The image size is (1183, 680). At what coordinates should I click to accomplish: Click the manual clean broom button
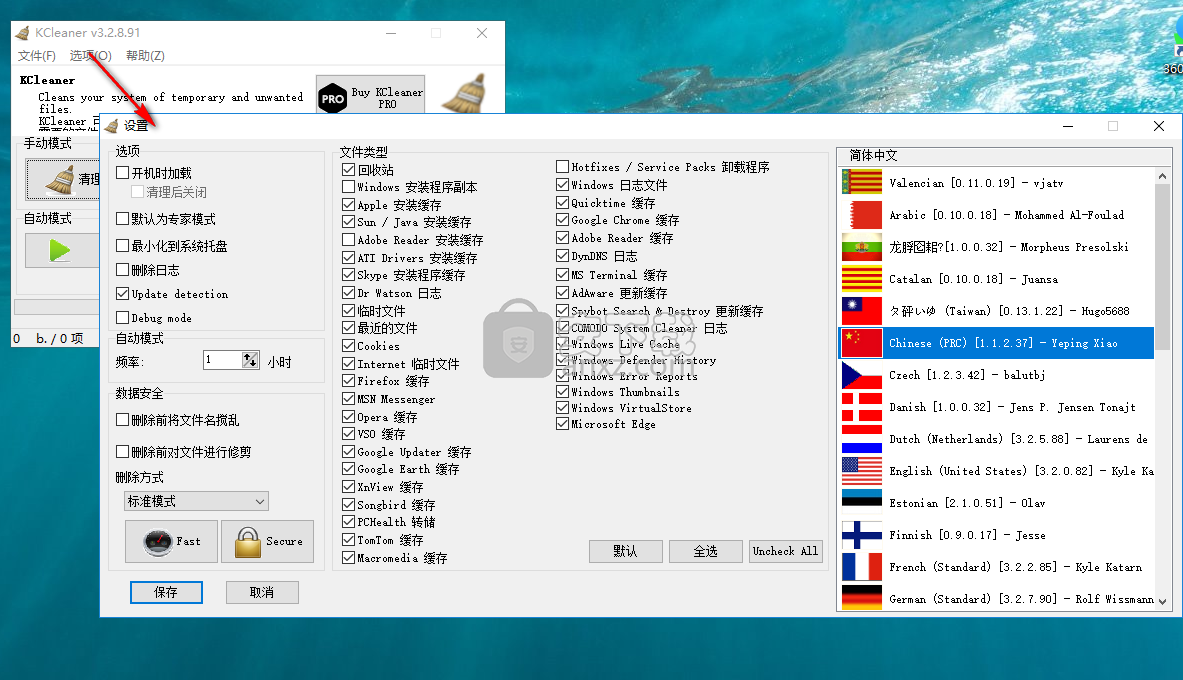click(x=63, y=180)
